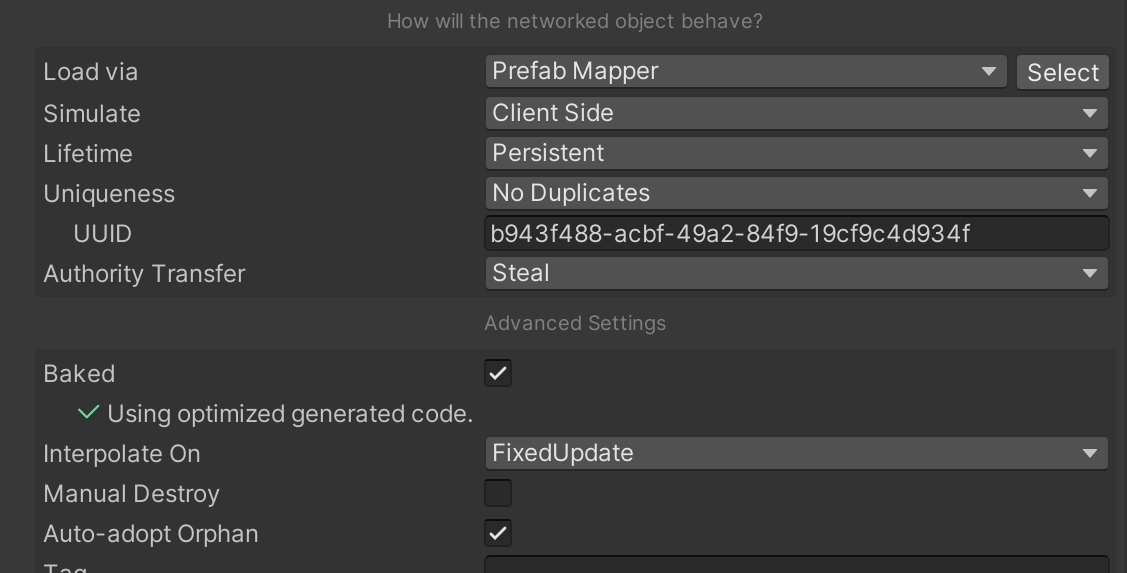Expand the Lifetime dropdown showing Persistent

(796, 153)
